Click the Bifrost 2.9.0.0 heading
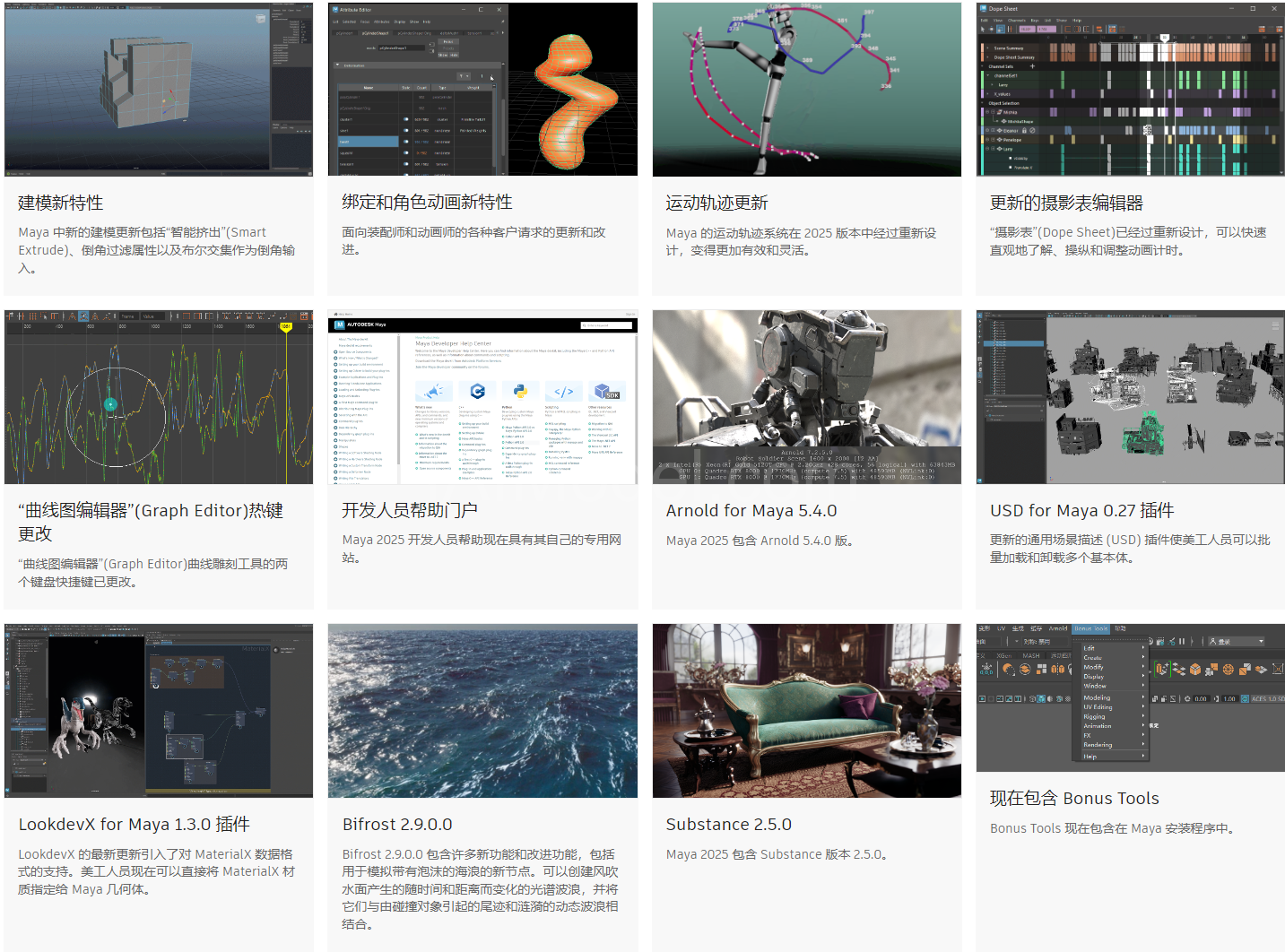Screen dimensions: 1285x952 [397, 825]
